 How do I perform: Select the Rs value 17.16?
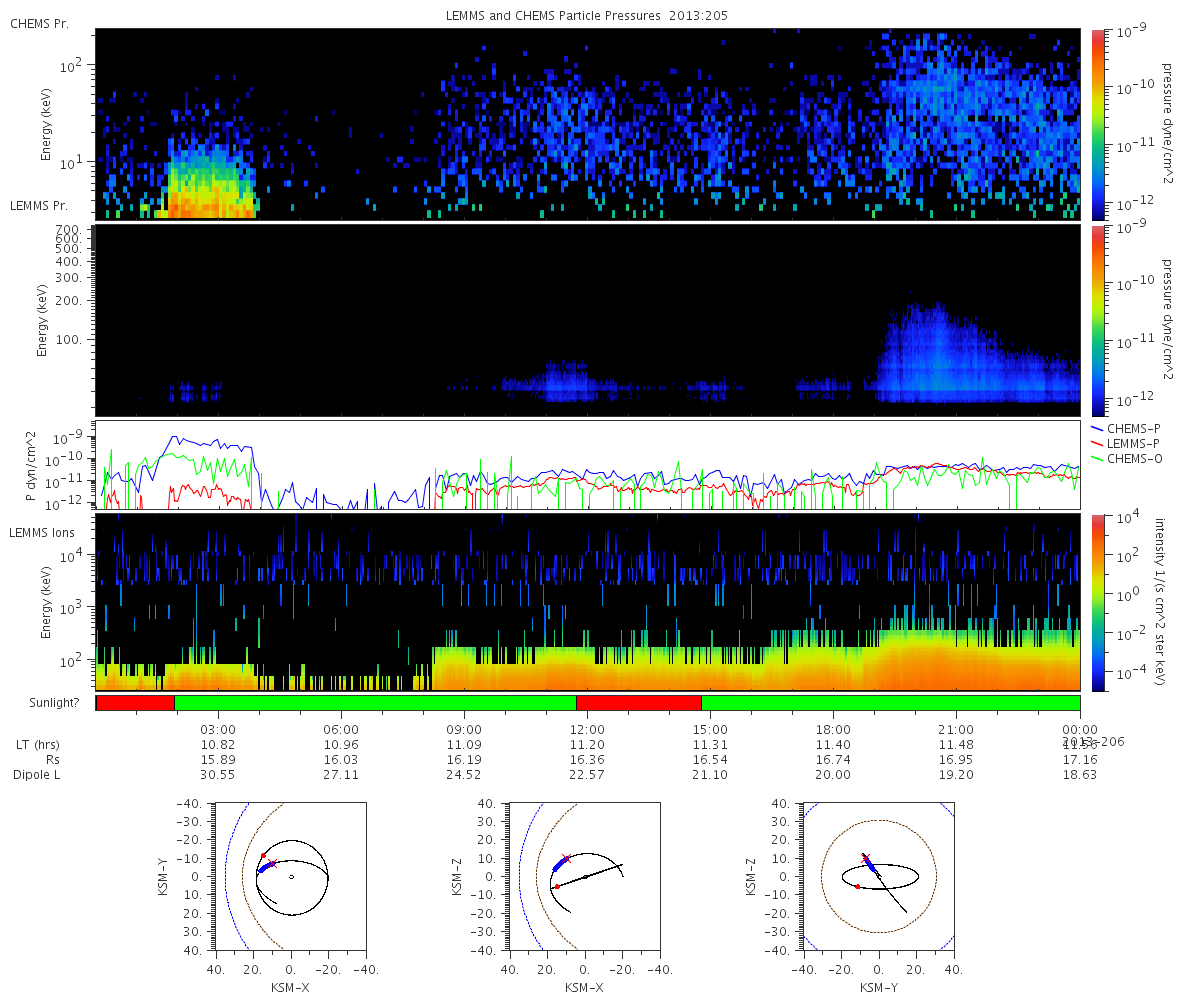click(1079, 760)
